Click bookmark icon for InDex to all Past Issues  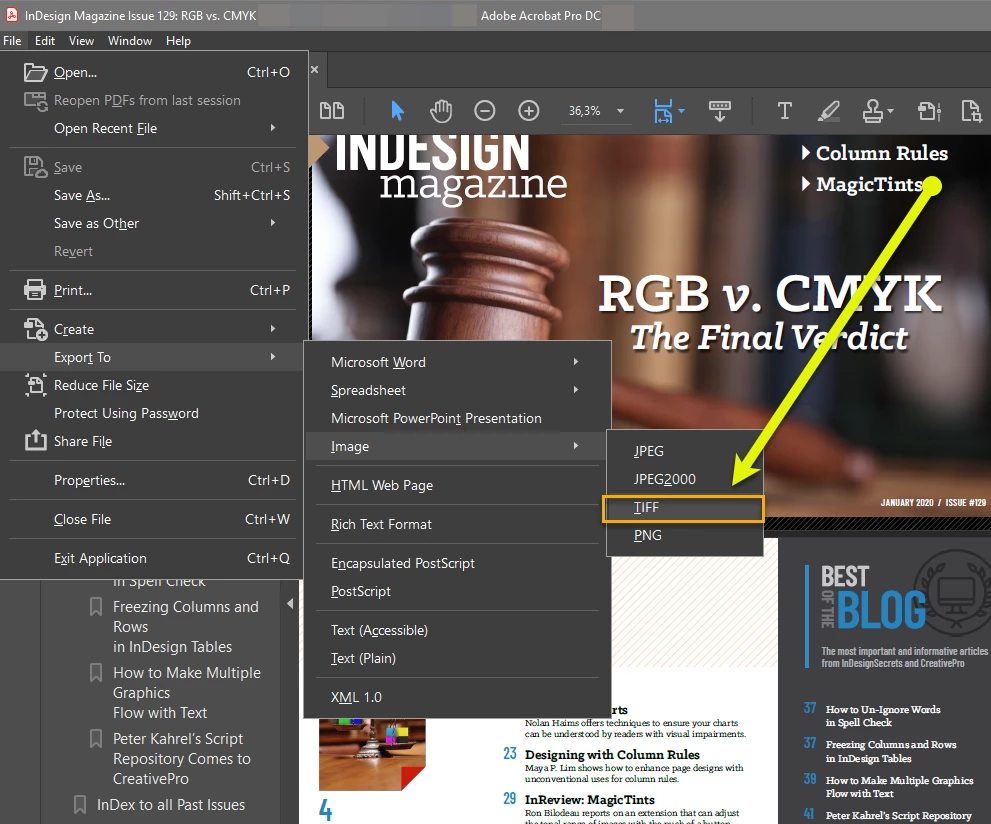pos(80,804)
